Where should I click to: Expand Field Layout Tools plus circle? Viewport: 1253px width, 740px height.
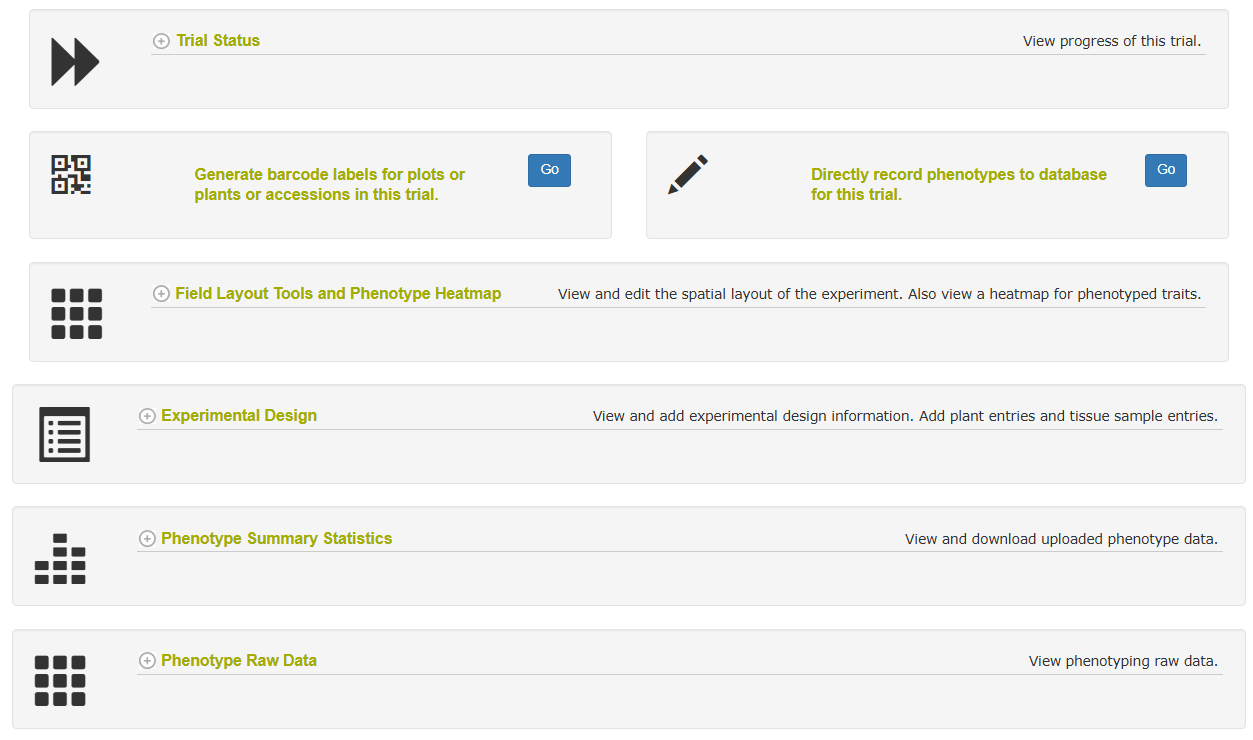[161, 294]
